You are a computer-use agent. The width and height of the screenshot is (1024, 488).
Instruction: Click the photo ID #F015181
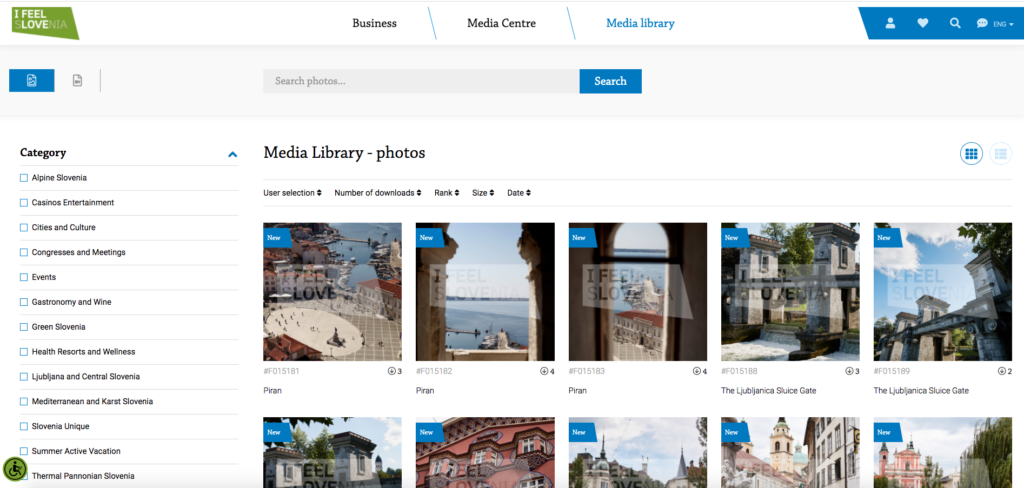point(281,371)
